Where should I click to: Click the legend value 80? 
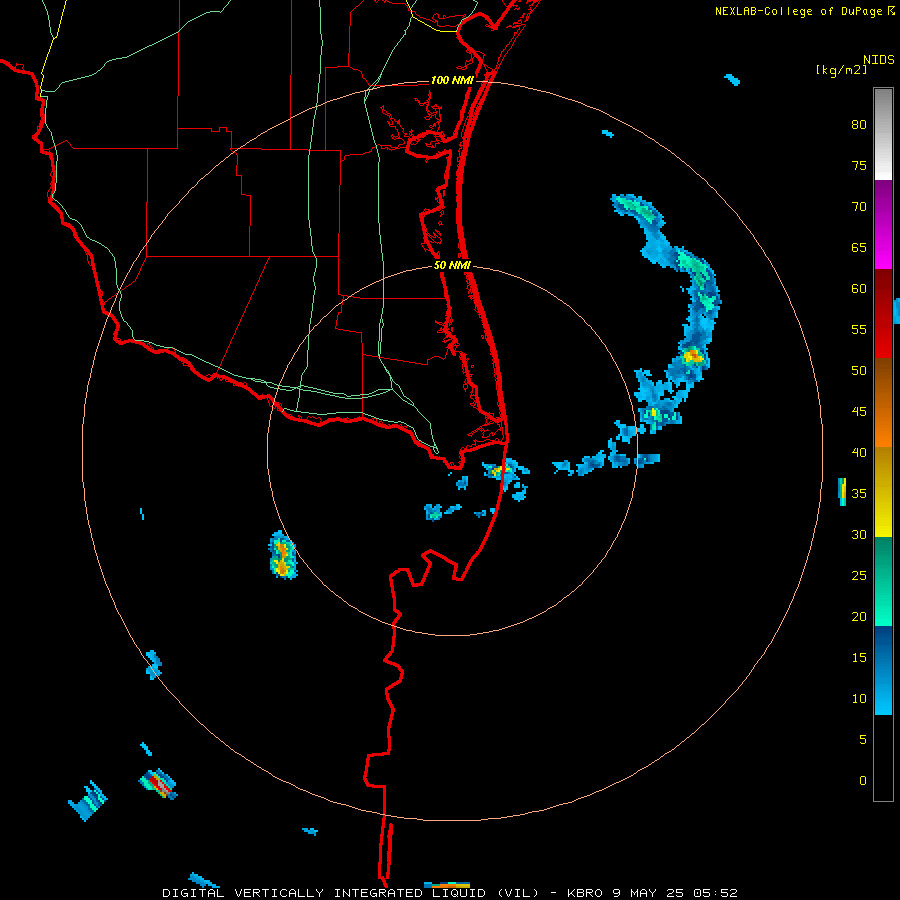click(859, 125)
